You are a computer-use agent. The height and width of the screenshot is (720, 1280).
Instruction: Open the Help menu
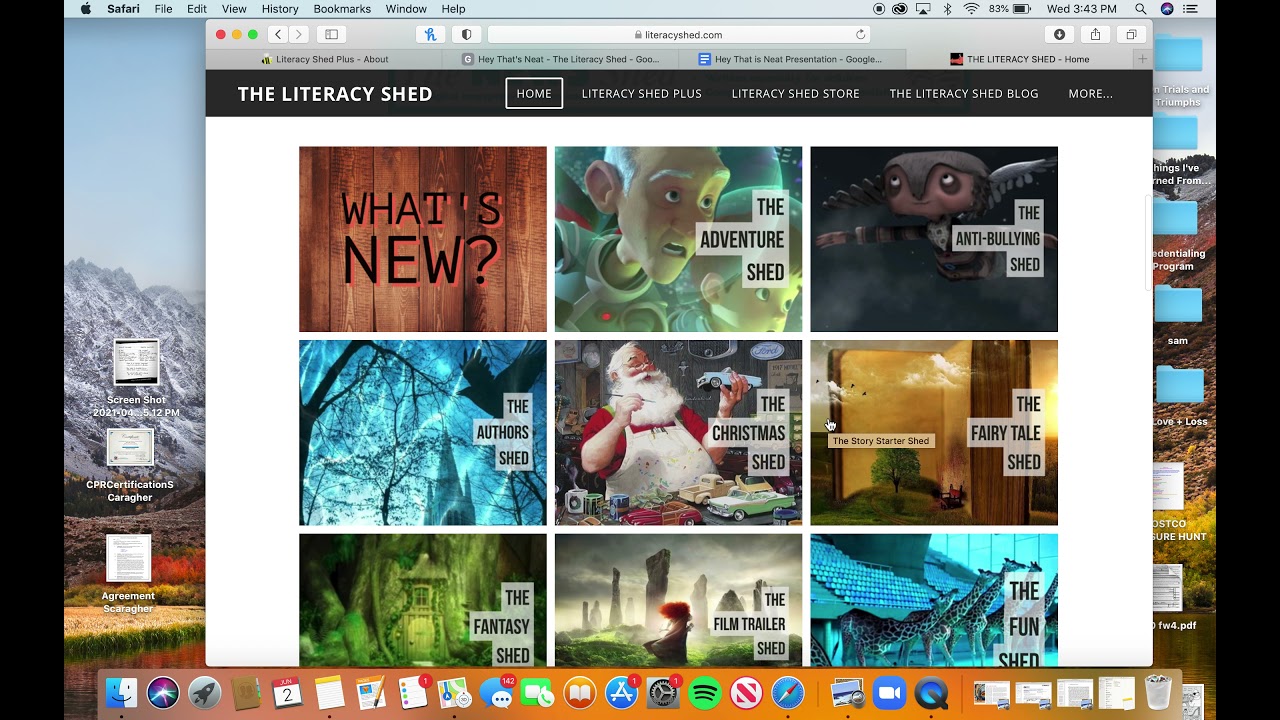[x=453, y=9]
